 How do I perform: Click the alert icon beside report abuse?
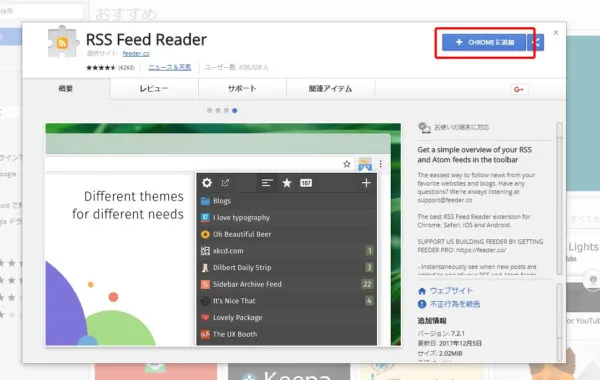(x=422, y=304)
